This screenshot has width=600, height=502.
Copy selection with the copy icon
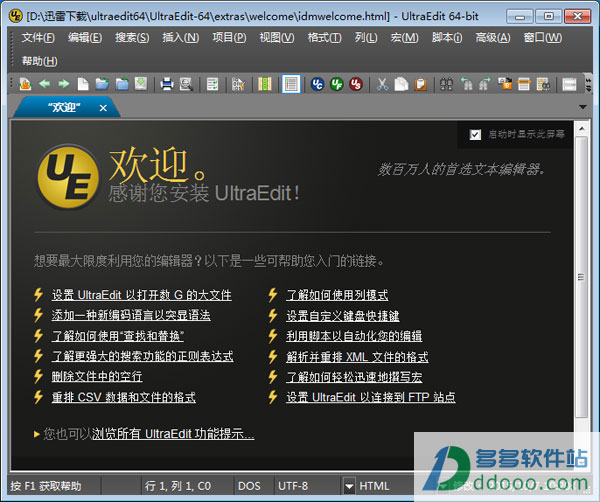pos(401,84)
